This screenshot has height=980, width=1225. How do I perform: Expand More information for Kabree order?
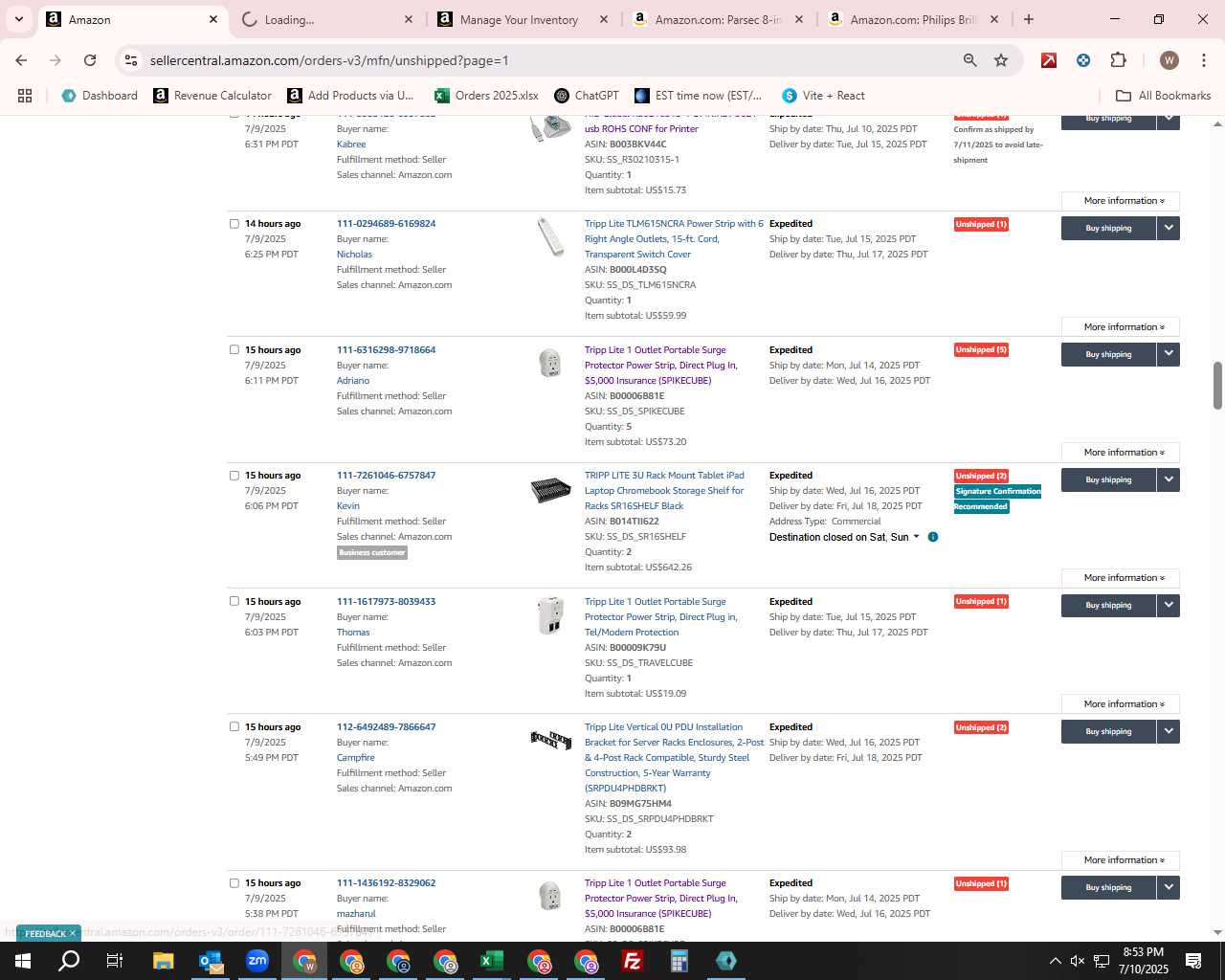[x=1121, y=201]
